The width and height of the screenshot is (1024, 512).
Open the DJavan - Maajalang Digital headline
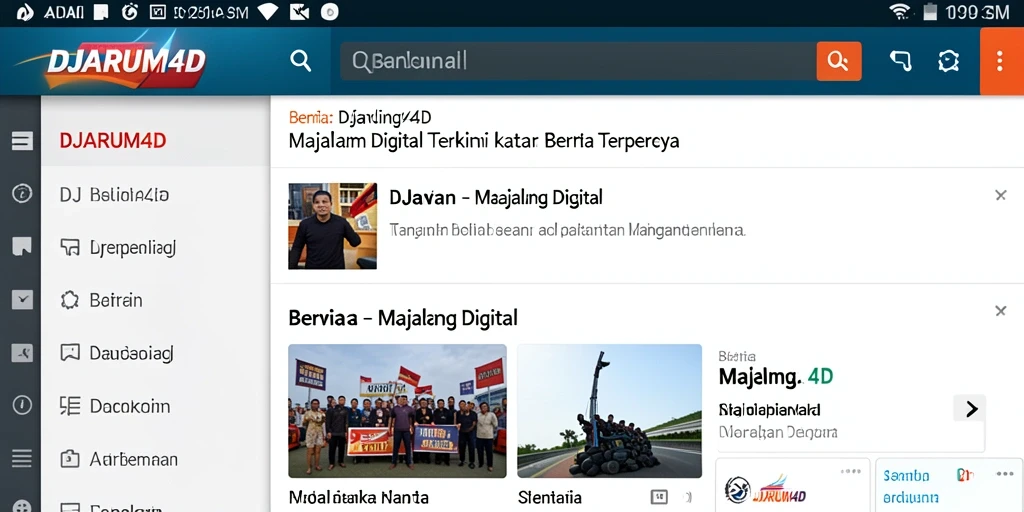[x=496, y=197]
